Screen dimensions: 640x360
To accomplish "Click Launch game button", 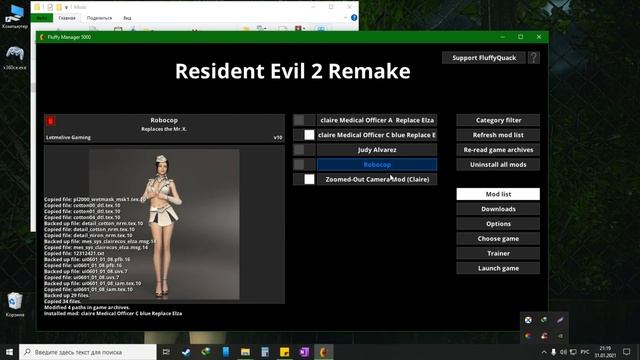I will [x=498, y=268].
